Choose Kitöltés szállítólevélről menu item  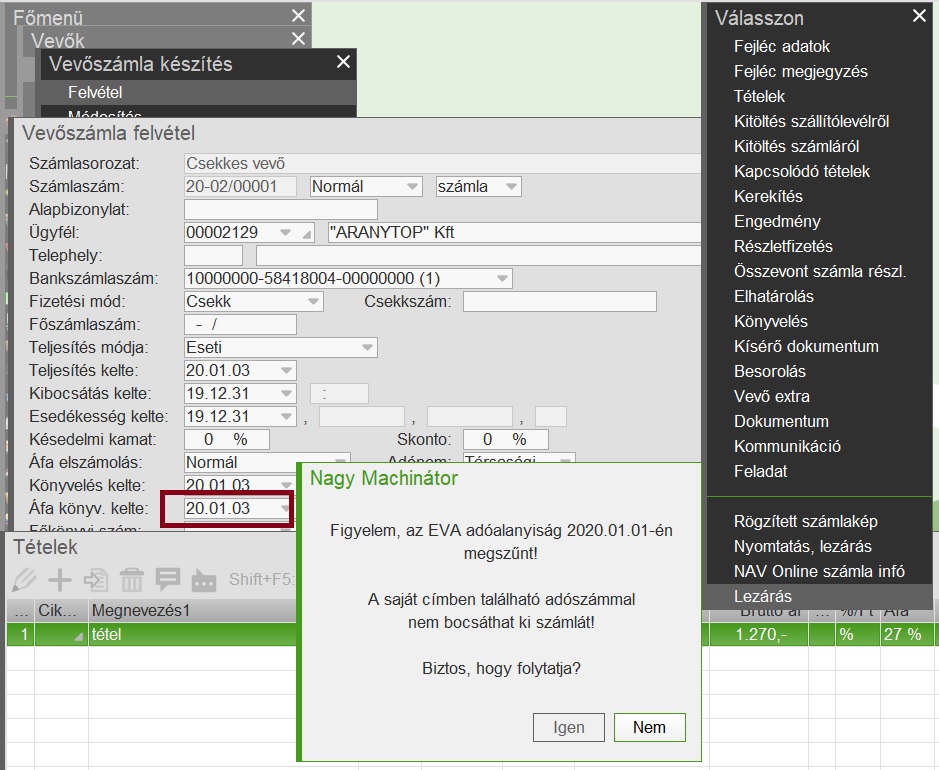[x=811, y=122]
